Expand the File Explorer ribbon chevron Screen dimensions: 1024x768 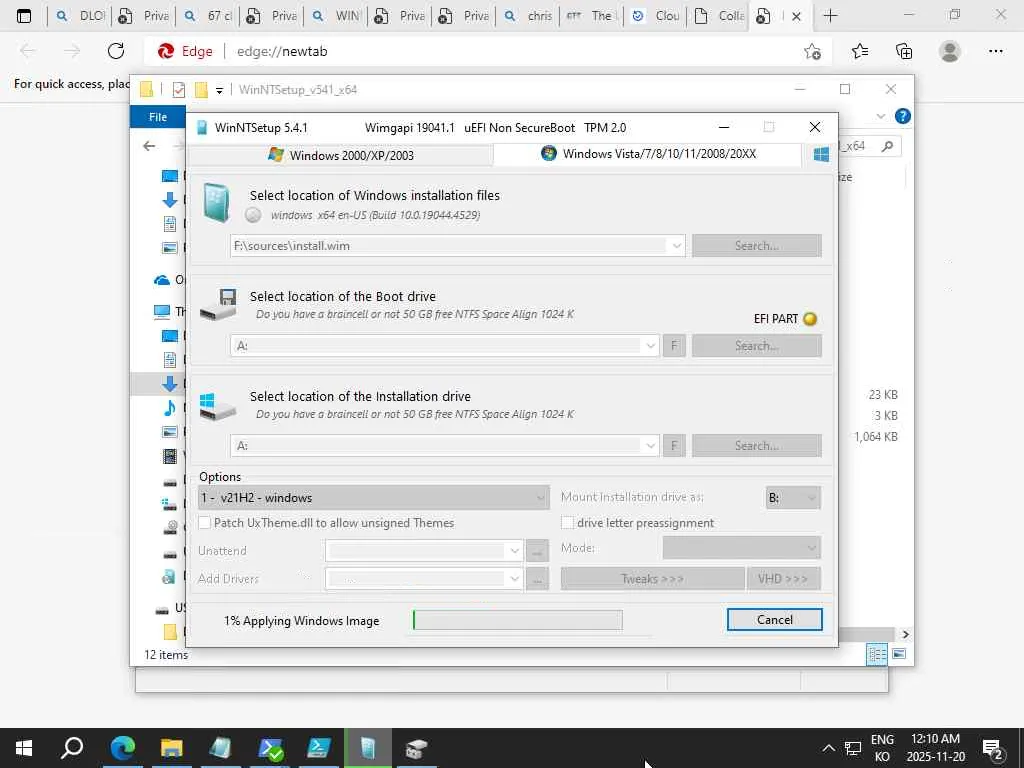pyautogui.click(x=880, y=116)
